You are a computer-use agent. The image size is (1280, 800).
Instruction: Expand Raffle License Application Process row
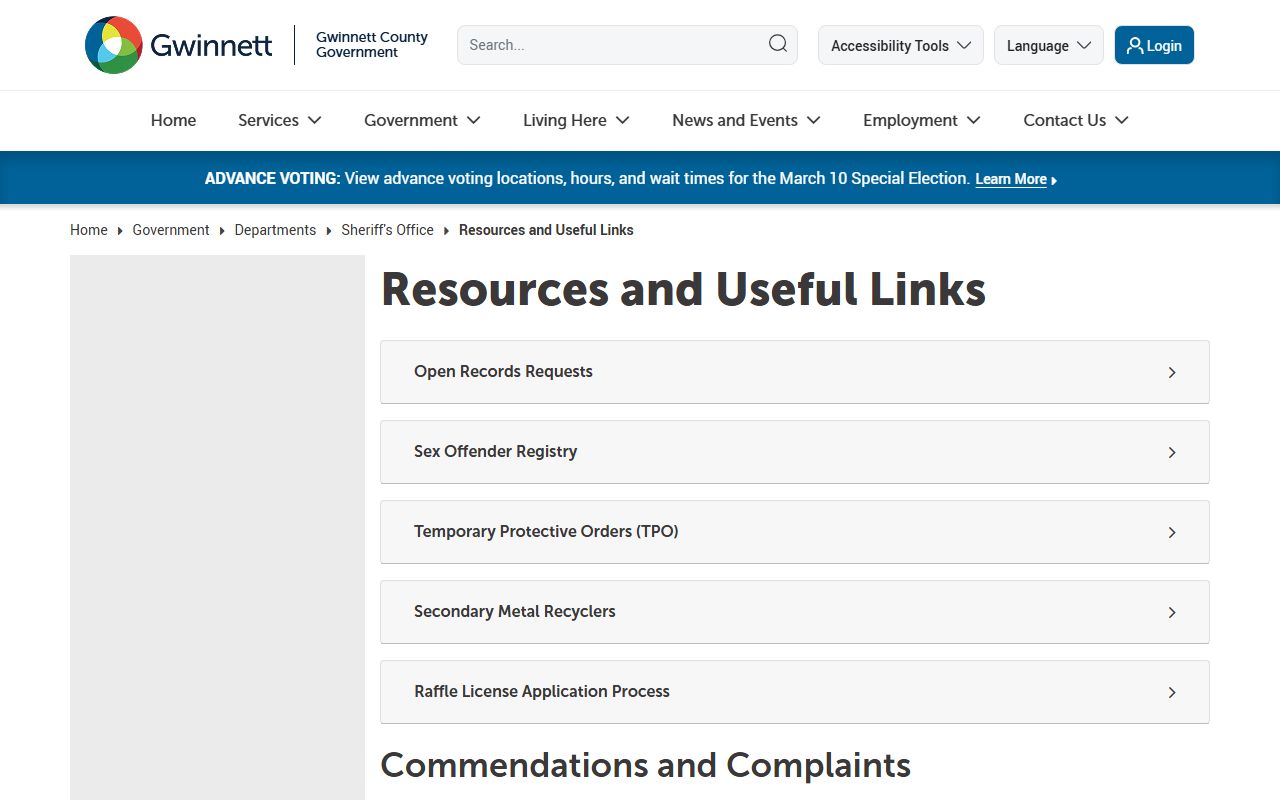(x=795, y=692)
